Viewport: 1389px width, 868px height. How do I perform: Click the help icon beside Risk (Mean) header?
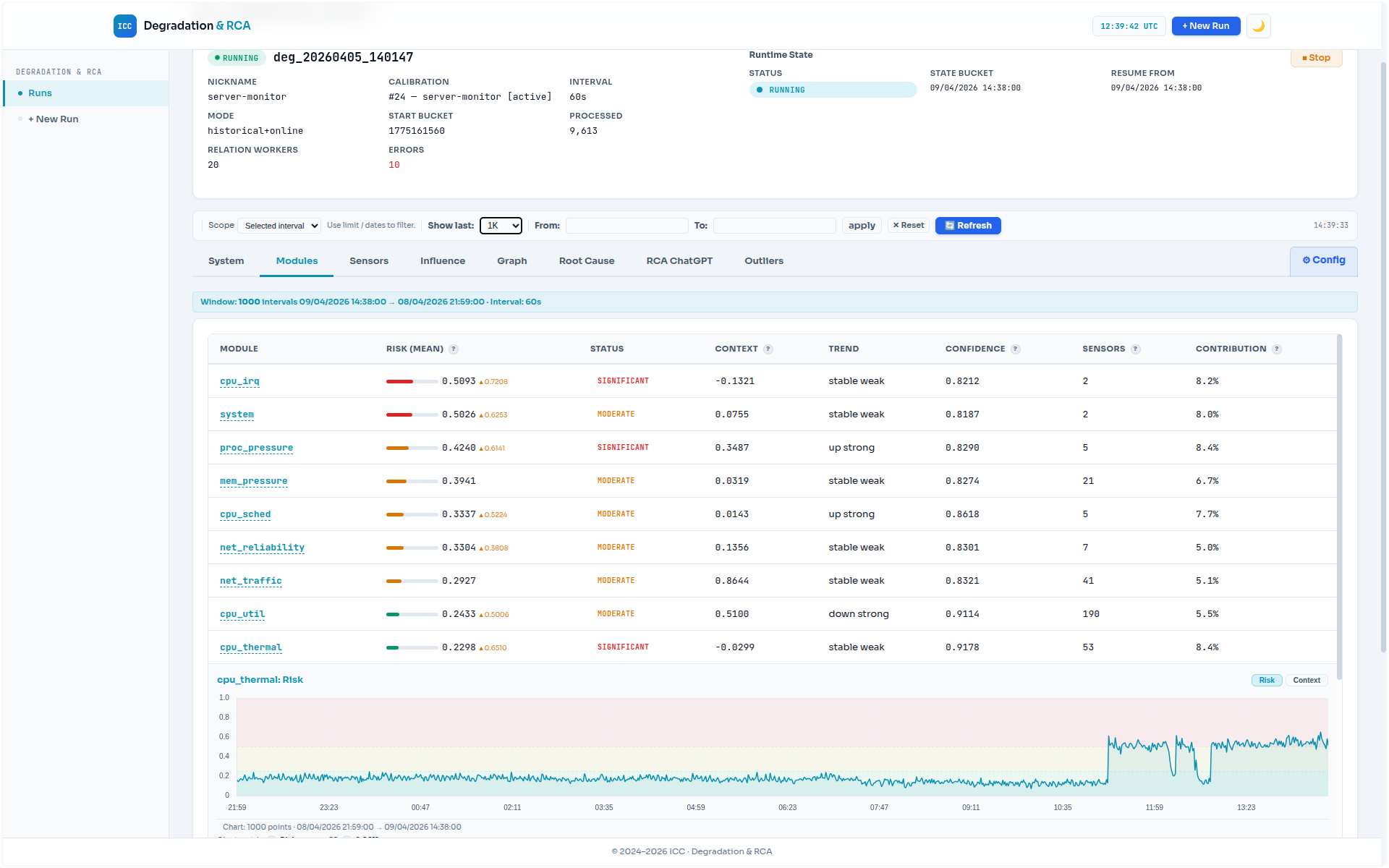click(x=454, y=349)
